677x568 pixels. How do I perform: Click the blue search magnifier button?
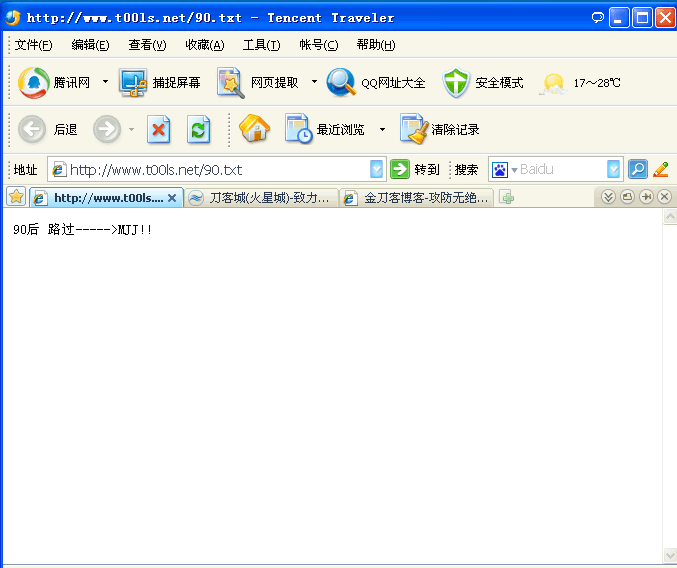click(x=638, y=169)
